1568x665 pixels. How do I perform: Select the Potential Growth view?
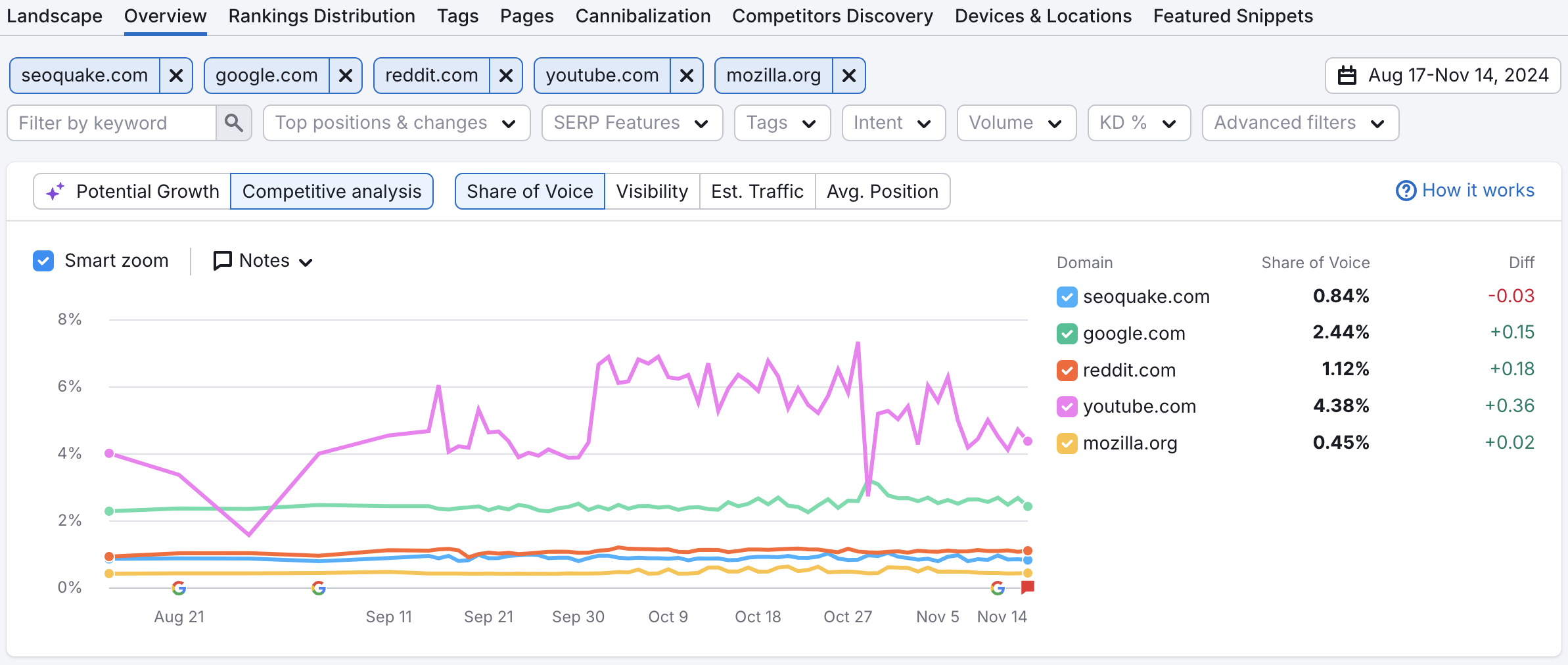(132, 191)
